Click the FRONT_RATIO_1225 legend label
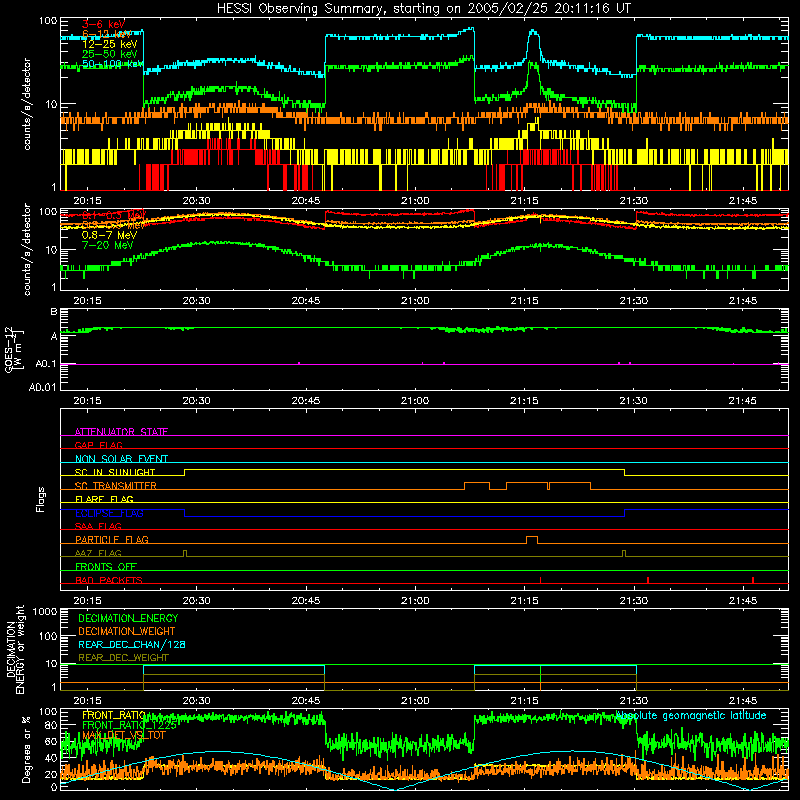This screenshot has width=800, height=800. click(129, 725)
